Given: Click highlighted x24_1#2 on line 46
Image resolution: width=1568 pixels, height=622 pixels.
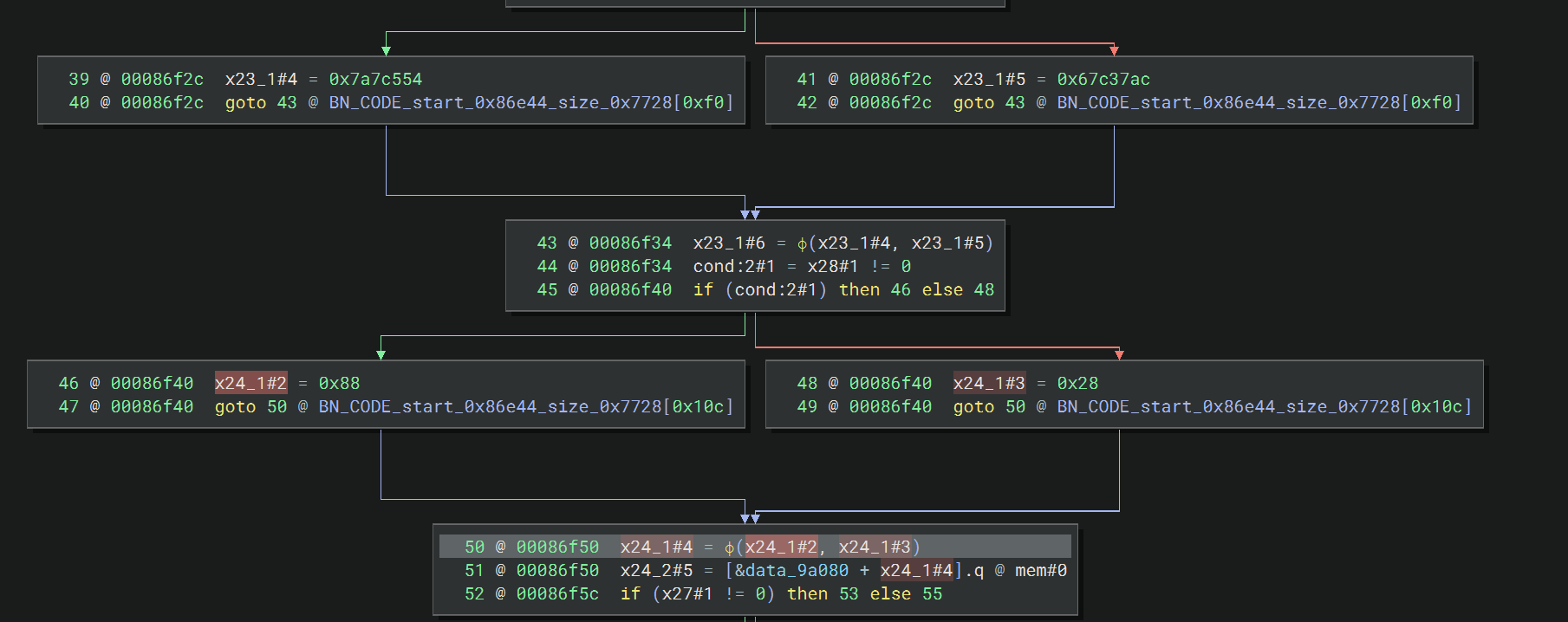Looking at the screenshot, I should point(250,383).
